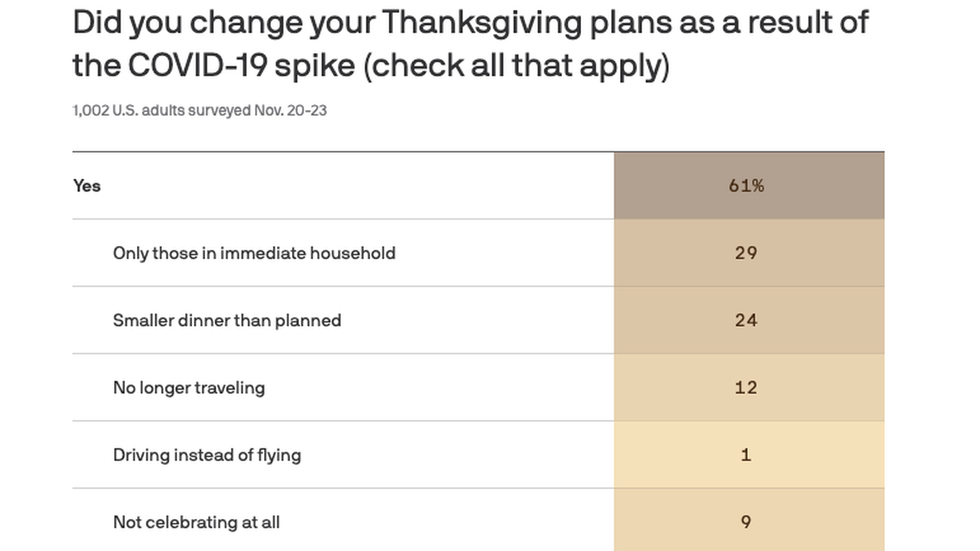Click the lightest cell showing 1

point(748,455)
